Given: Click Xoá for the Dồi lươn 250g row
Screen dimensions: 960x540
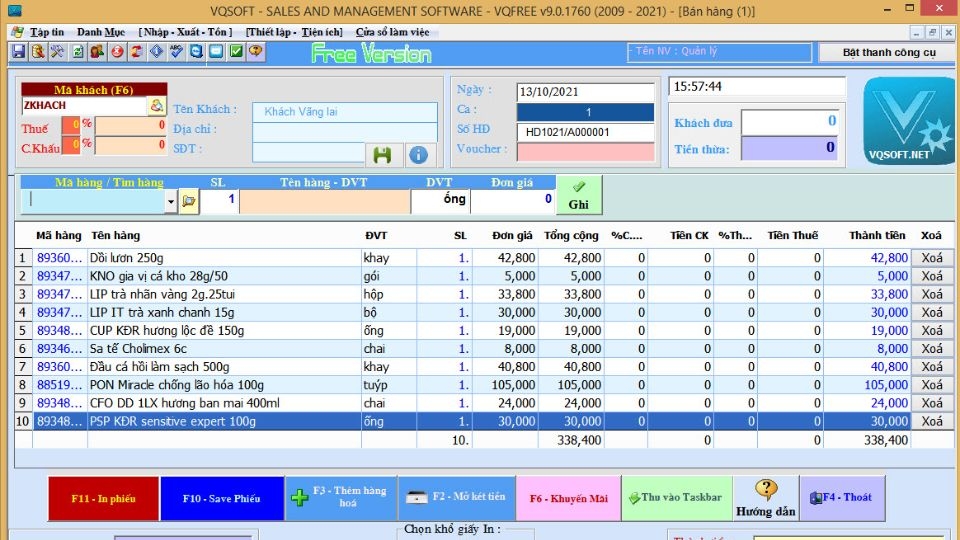Looking at the screenshot, I should pos(931,258).
